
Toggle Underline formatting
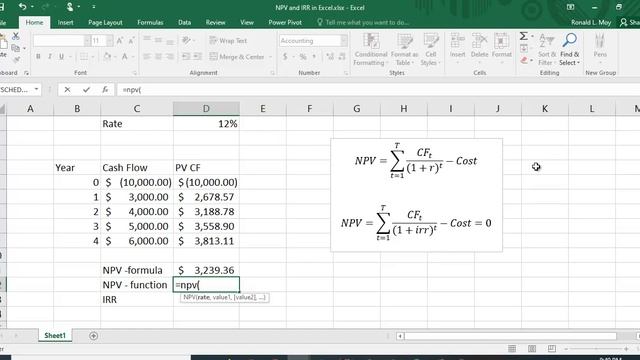pos(61,57)
